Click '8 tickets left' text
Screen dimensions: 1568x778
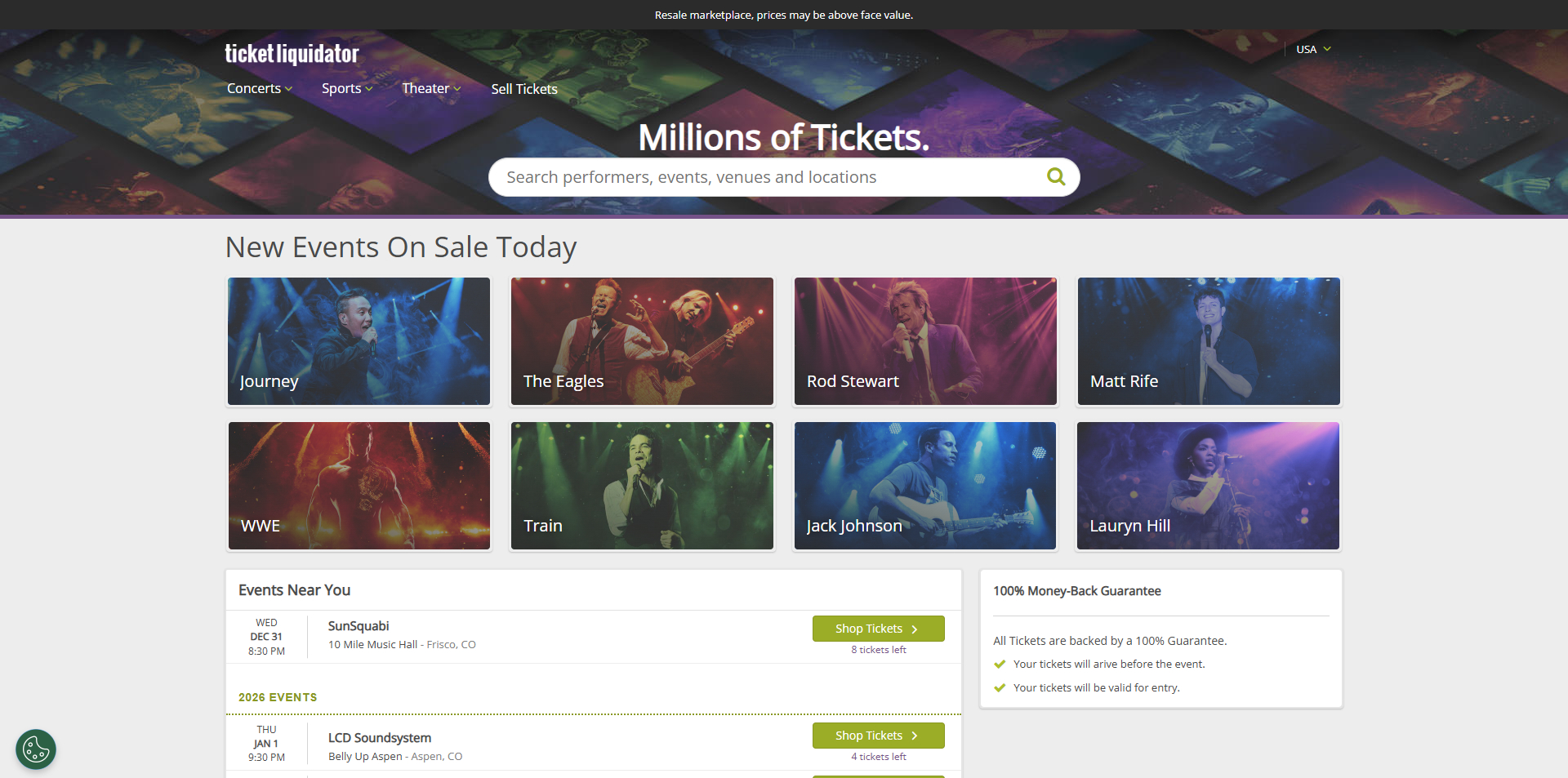[879, 650]
